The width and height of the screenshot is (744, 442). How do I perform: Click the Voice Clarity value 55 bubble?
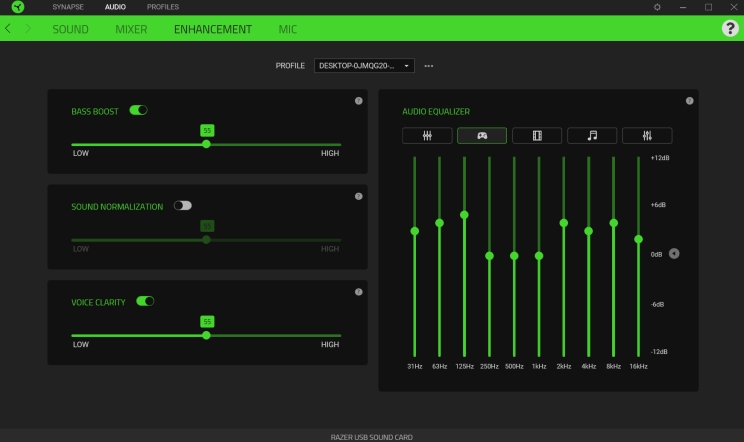tap(207, 322)
